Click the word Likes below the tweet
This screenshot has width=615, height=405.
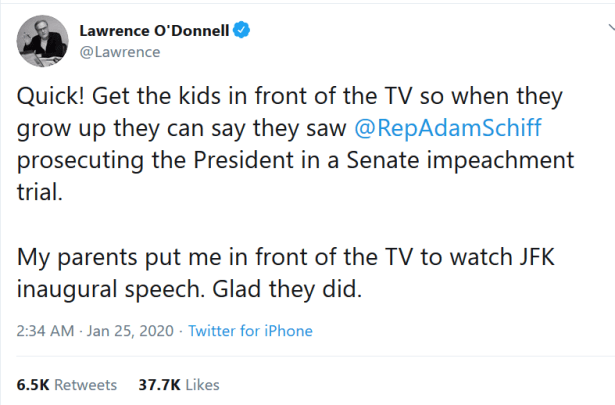(201, 384)
